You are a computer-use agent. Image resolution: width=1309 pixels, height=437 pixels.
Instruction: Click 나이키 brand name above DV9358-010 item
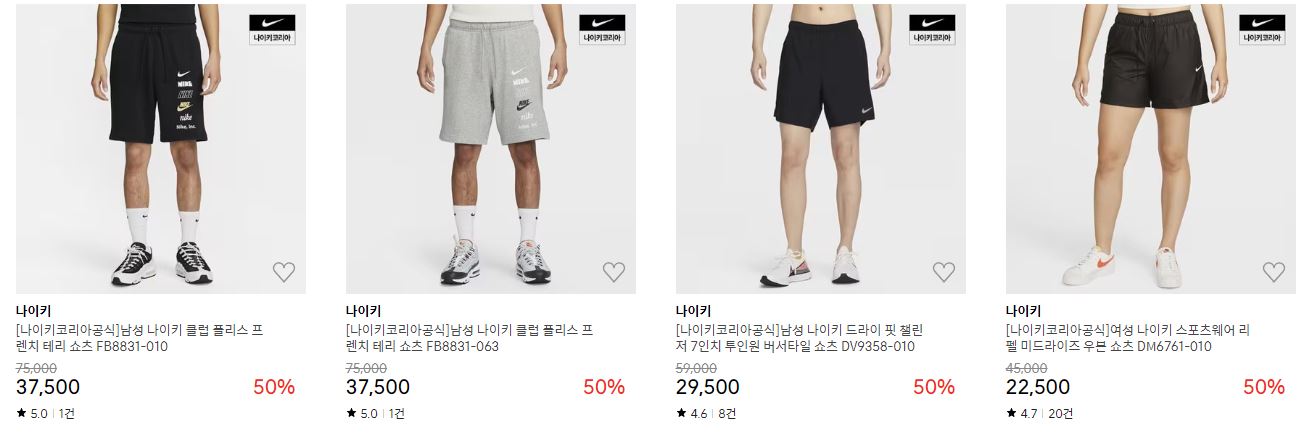(x=693, y=311)
